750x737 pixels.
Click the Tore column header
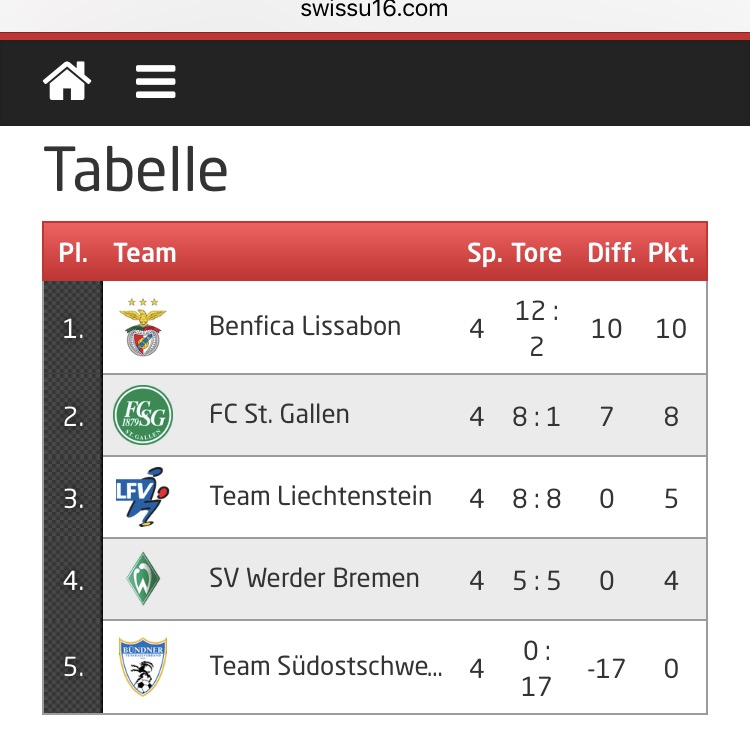(537, 253)
